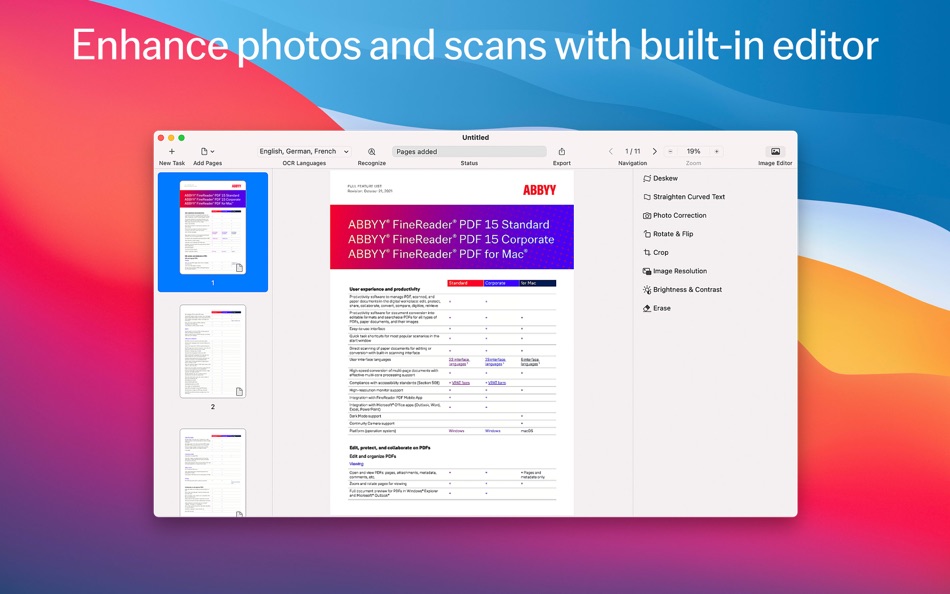Toggle the Image Editor panel

(x=775, y=152)
